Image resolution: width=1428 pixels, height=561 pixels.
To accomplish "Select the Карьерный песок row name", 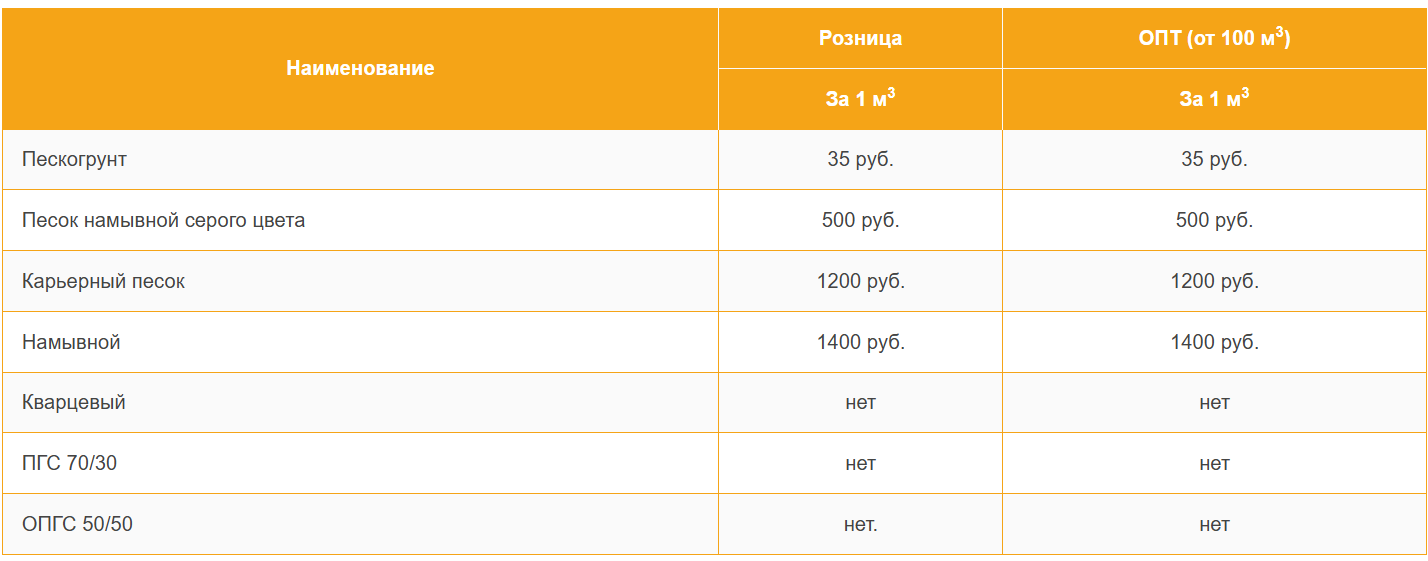I will point(104,281).
